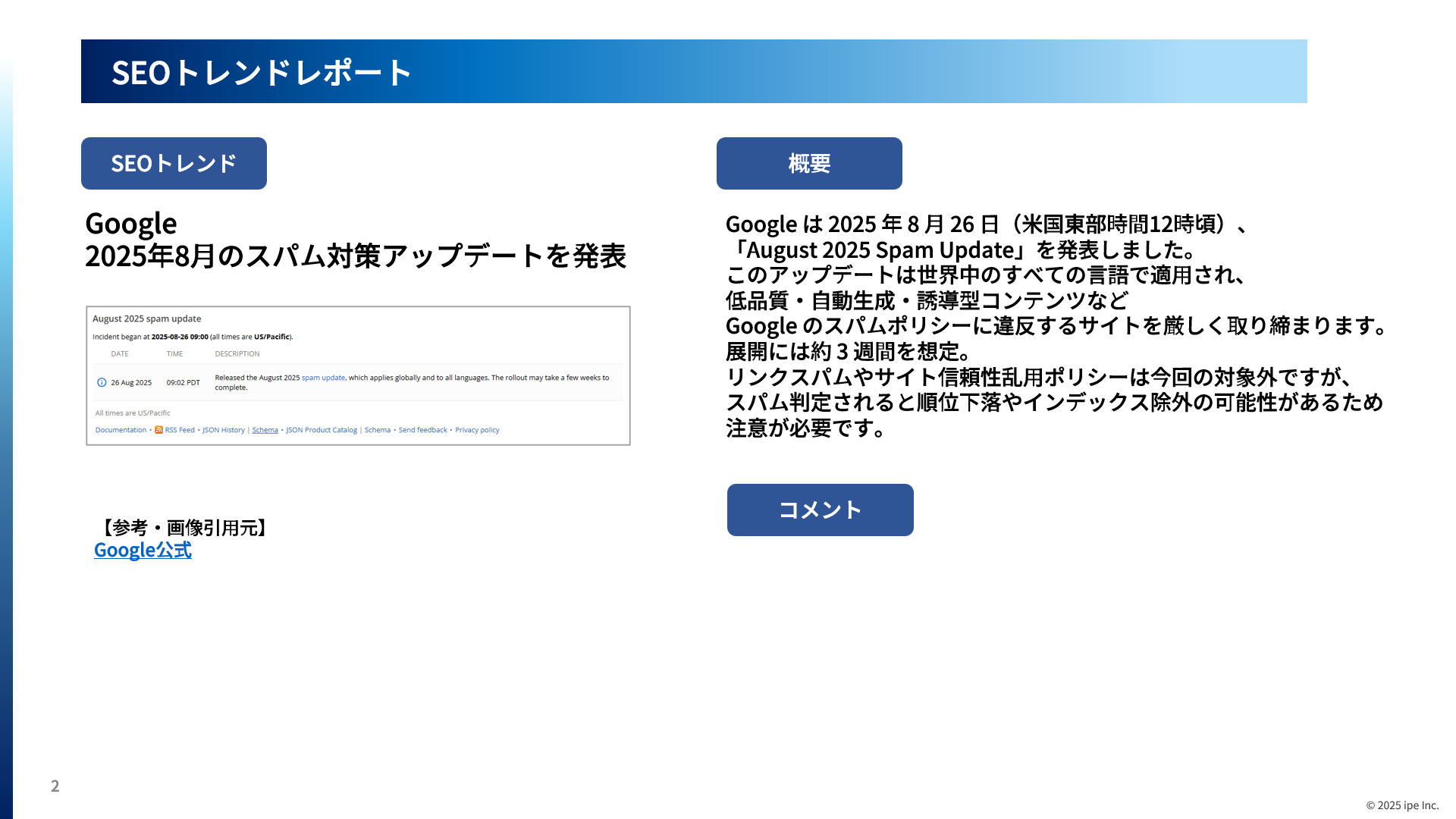Open the Privacy policy link
Screen dimensions: 1456x819
coord(477,430)
